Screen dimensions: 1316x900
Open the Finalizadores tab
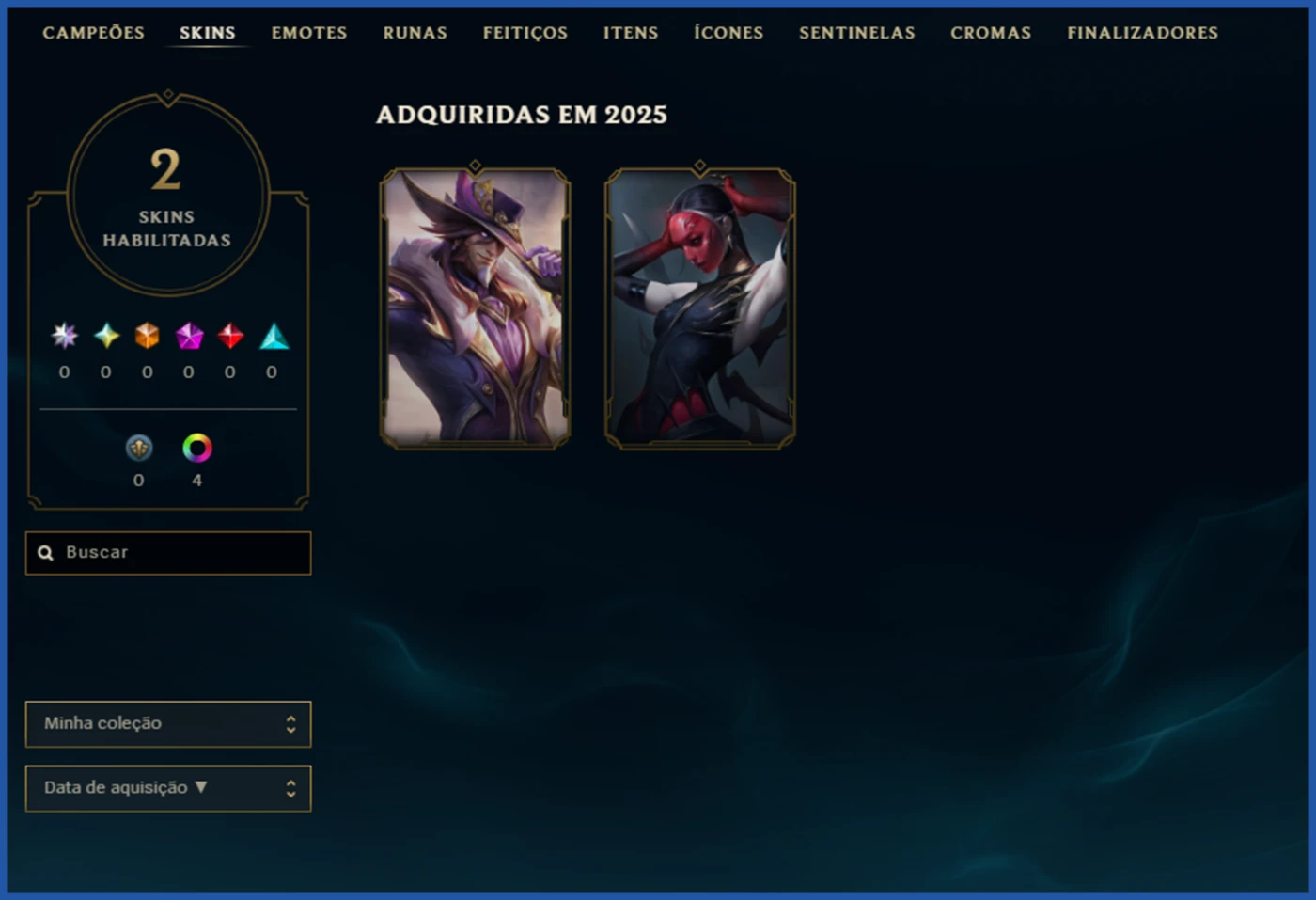(1142, 33)
